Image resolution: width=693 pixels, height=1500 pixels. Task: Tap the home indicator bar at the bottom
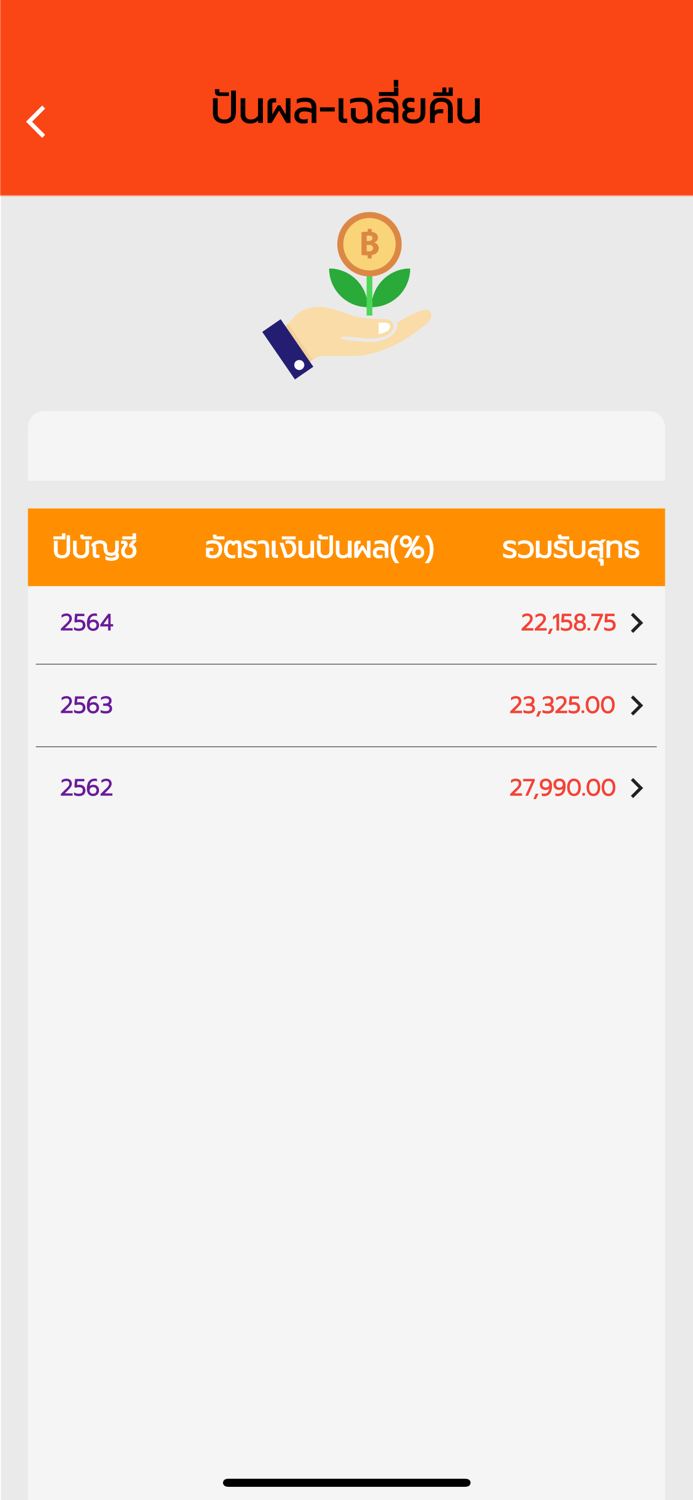[x=346, y=1483]
